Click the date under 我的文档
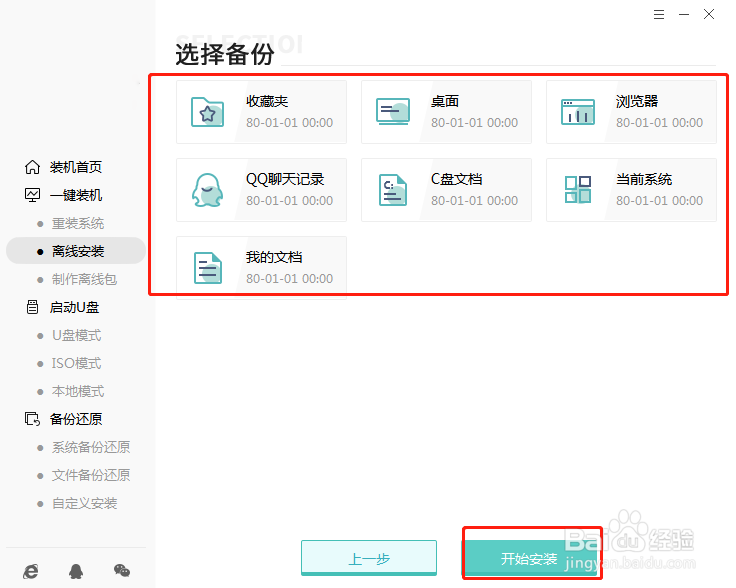Screen dimensions: 736x588 tap(290, 278)
